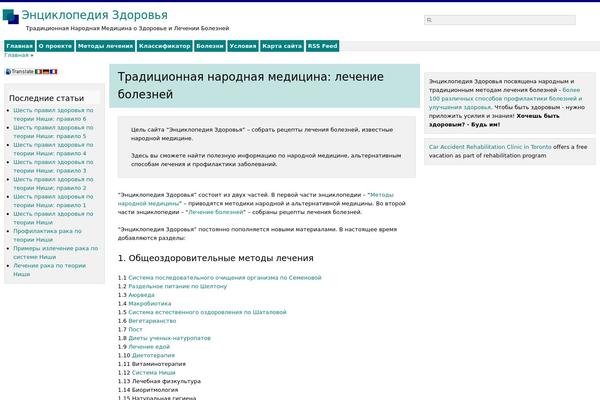Image resolution: width=600 pixels, height=400 pixels.
Task: Open the Классификатор menu tab
Action: [165, 46]
